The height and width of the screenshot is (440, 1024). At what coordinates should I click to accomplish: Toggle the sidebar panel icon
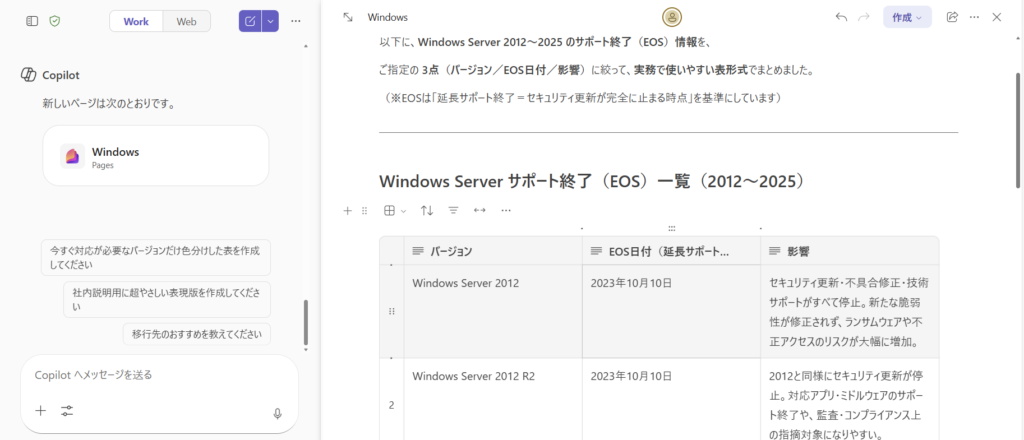pyautogui.click(x=32, y=21)
